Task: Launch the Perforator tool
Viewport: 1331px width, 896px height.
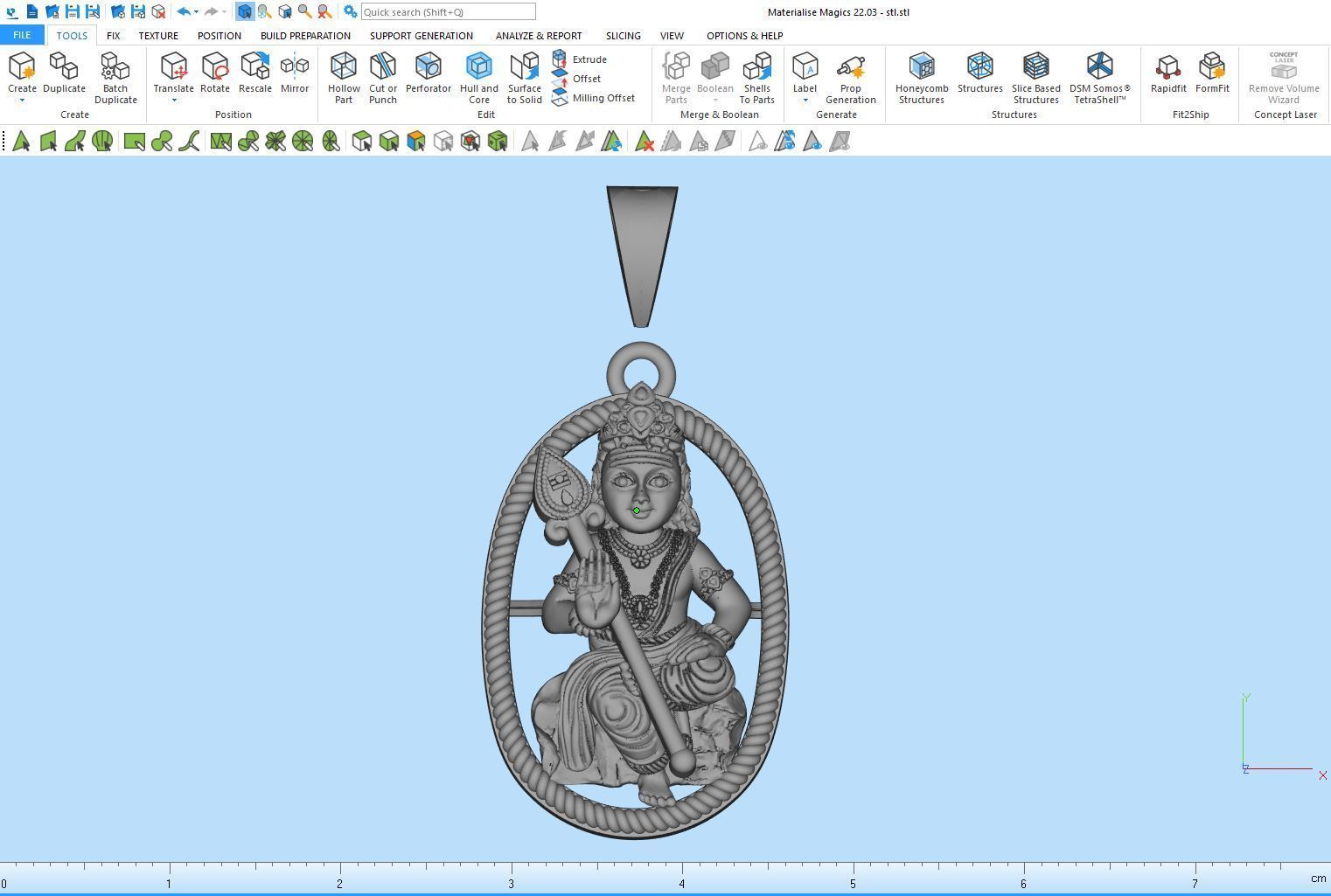Action: tap(429, 72)
